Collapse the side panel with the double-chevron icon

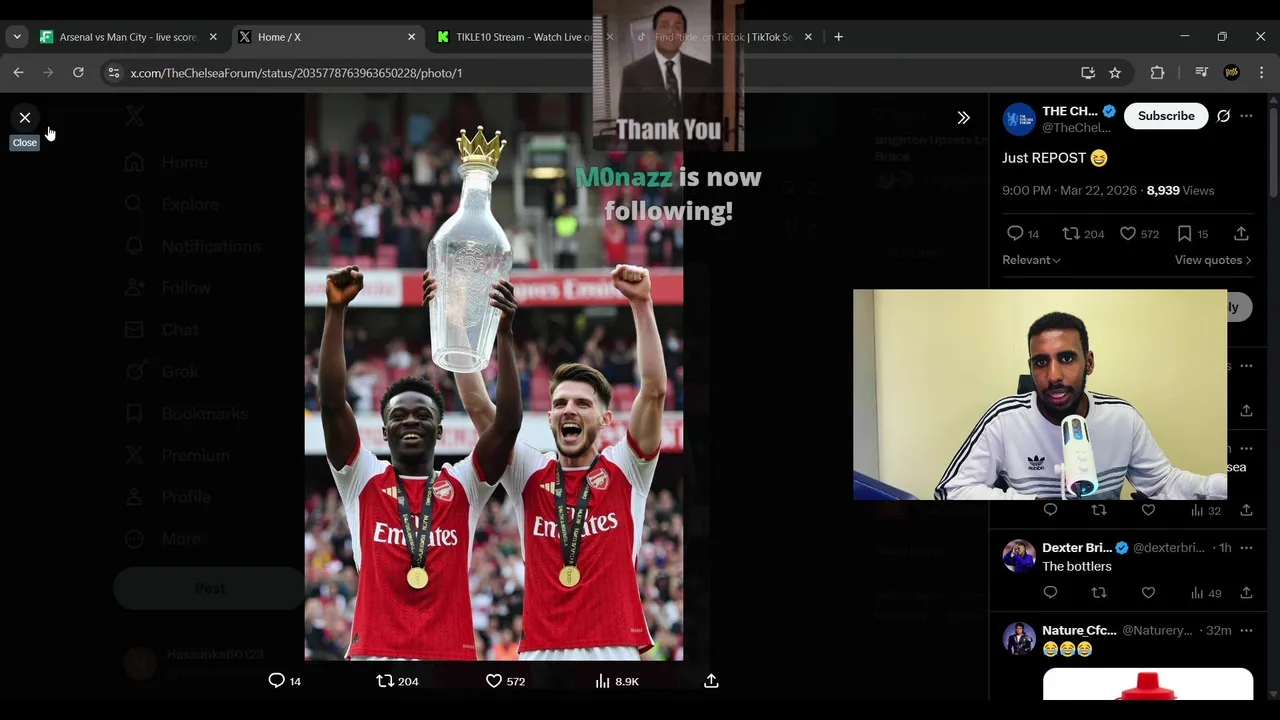coord(963,117)
